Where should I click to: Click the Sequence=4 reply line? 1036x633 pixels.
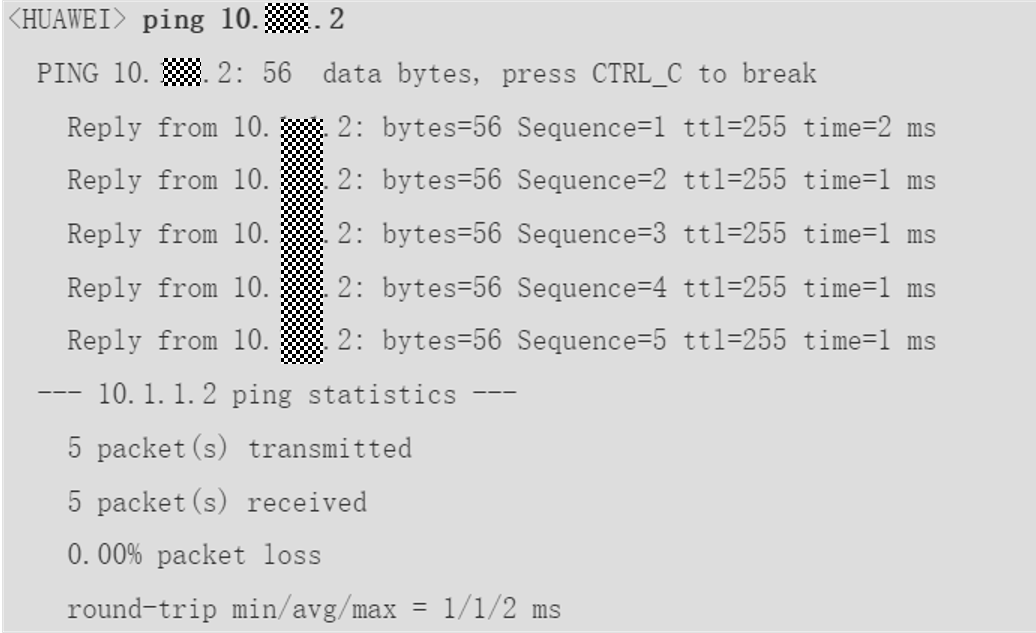click(x=501, y=287)
